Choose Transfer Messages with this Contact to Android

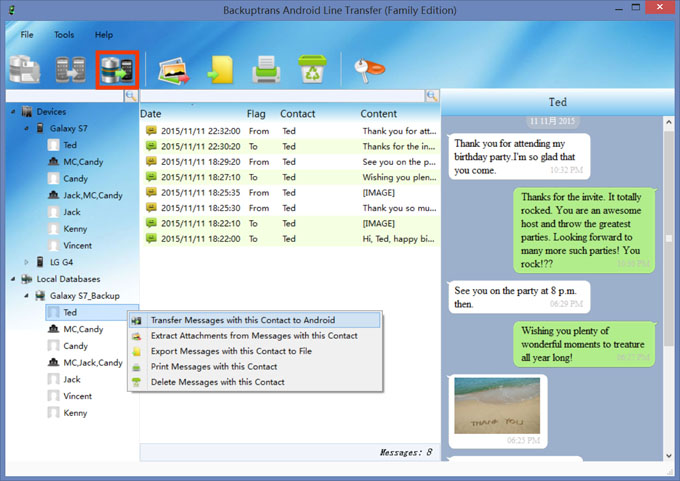(255, 320)
